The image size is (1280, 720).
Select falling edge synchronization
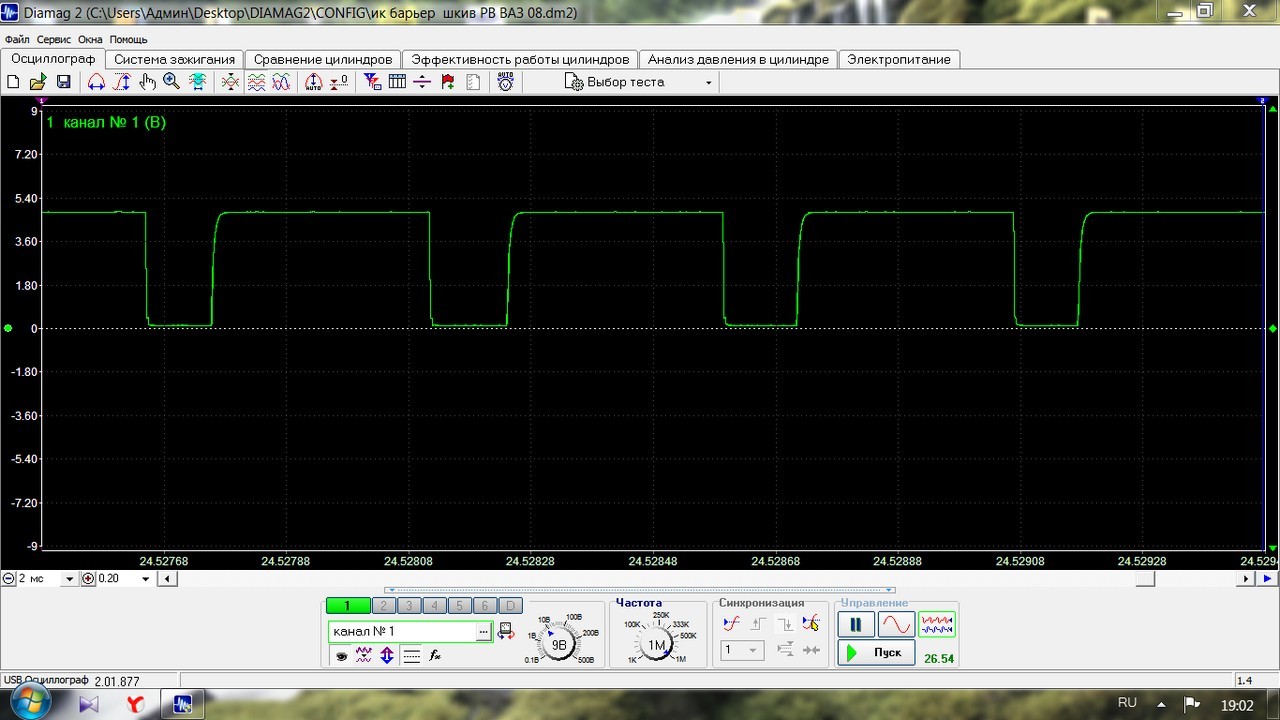coord(784,623)
